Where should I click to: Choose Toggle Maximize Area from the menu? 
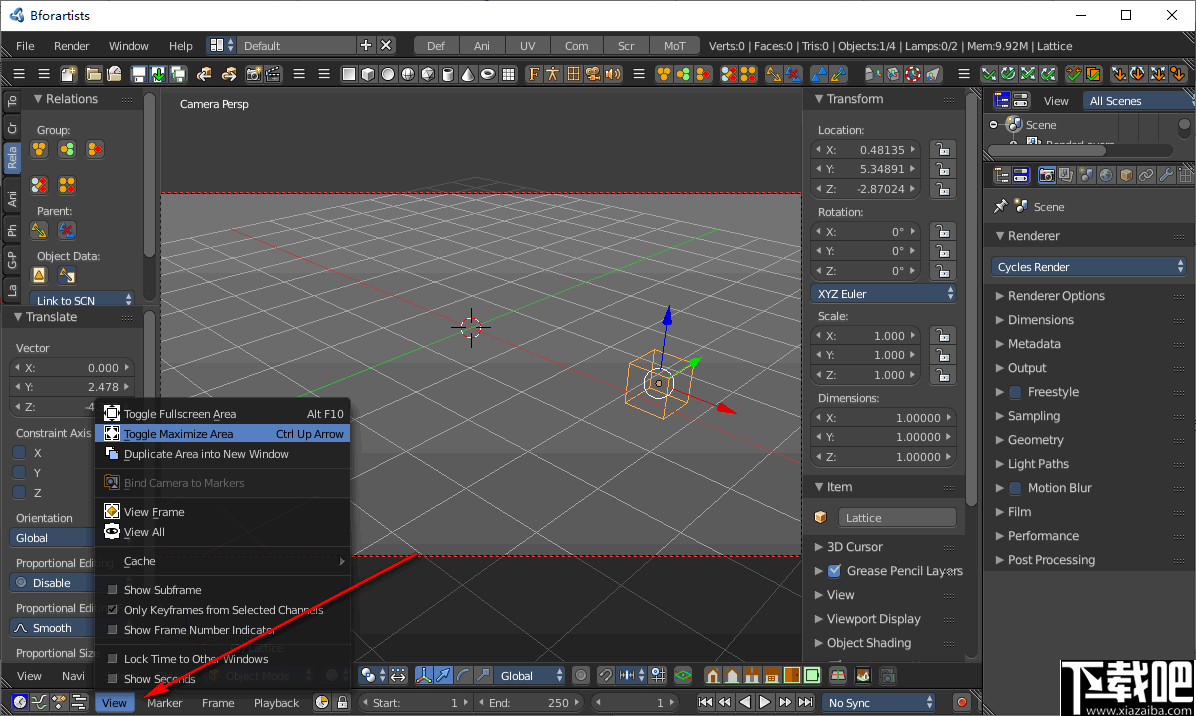(x=222, y=433)
